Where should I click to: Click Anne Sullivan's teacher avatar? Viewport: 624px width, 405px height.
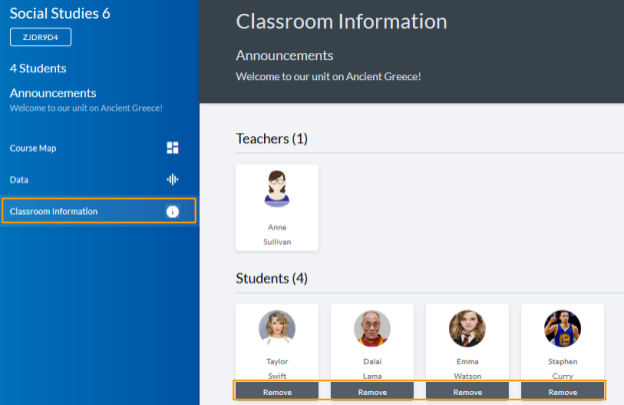tap(277, 189)
